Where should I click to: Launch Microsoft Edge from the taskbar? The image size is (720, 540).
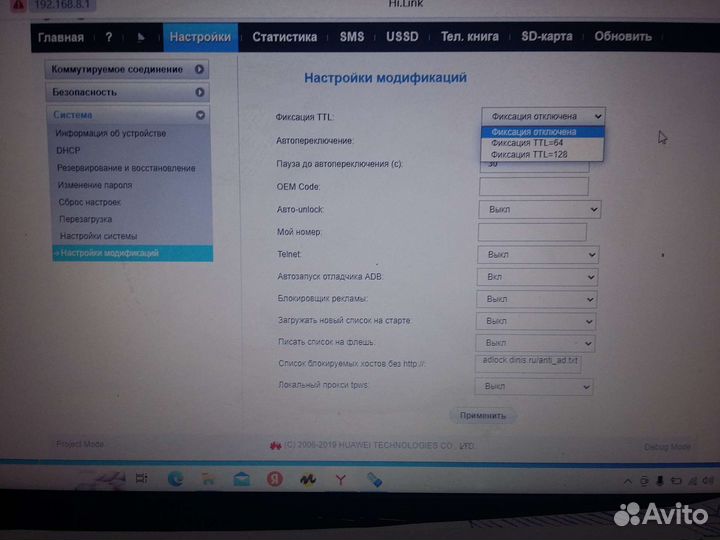[x=175, y=479]
